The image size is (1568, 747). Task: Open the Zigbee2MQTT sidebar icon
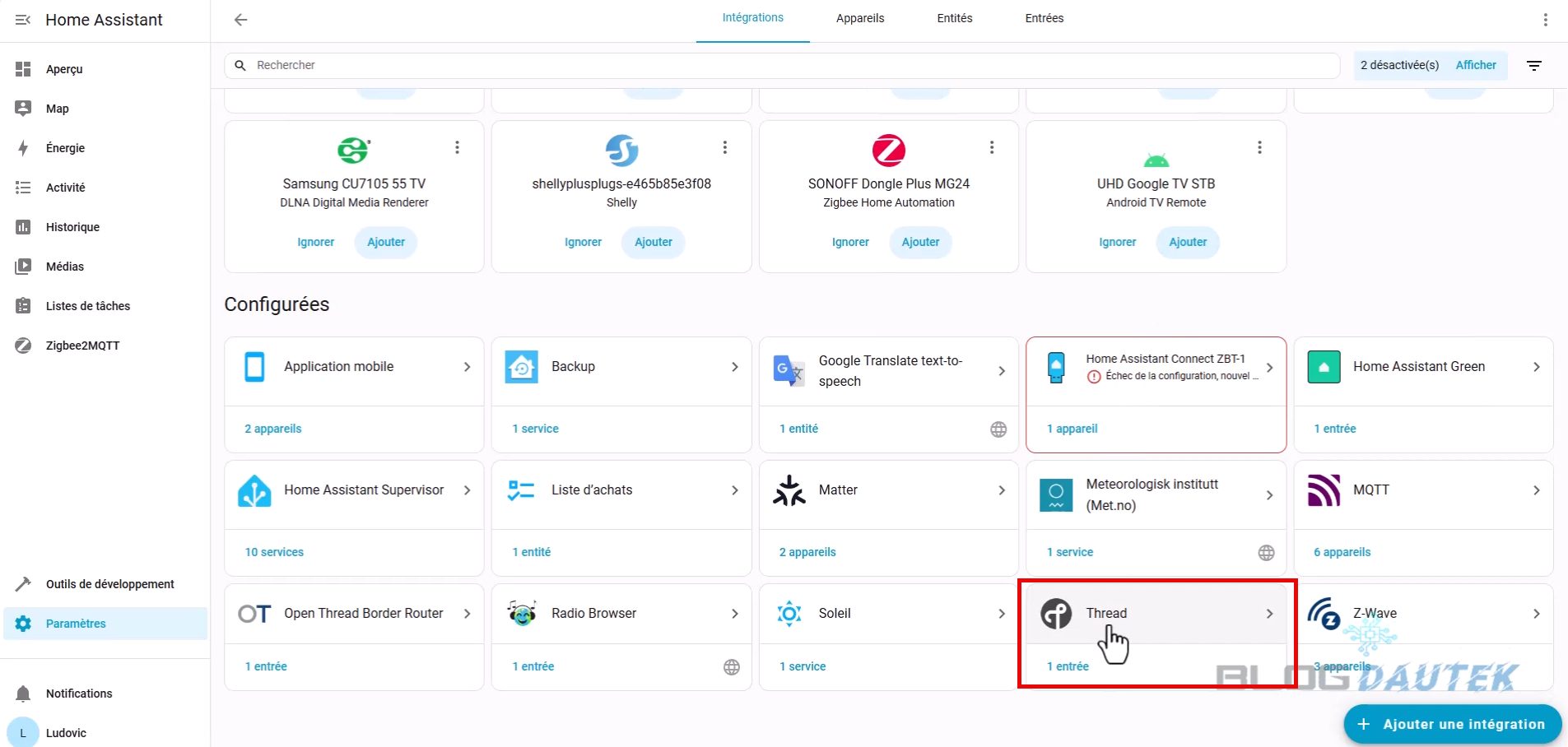point(23,346)
